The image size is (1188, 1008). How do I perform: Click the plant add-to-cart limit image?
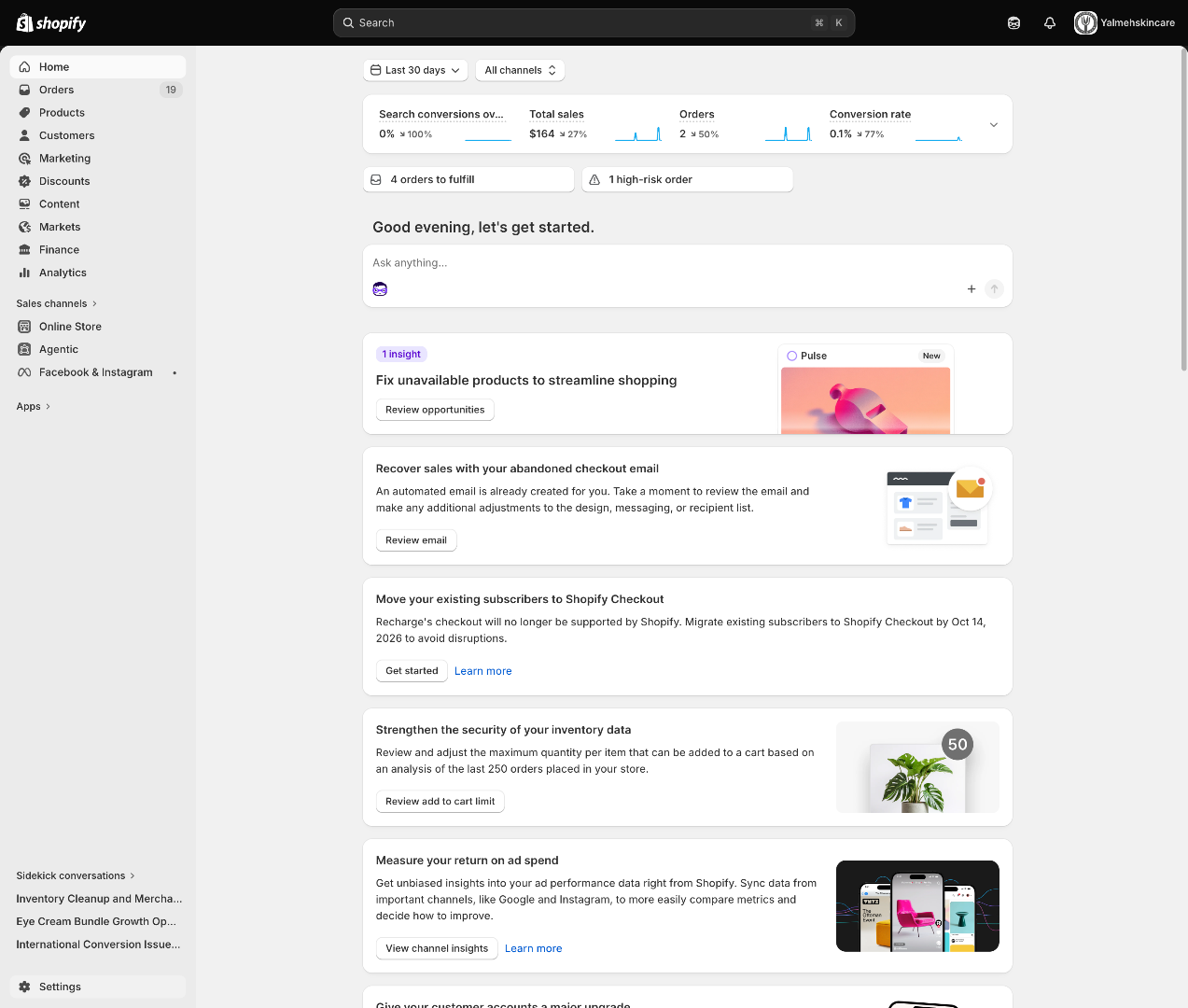click(917, 767)
